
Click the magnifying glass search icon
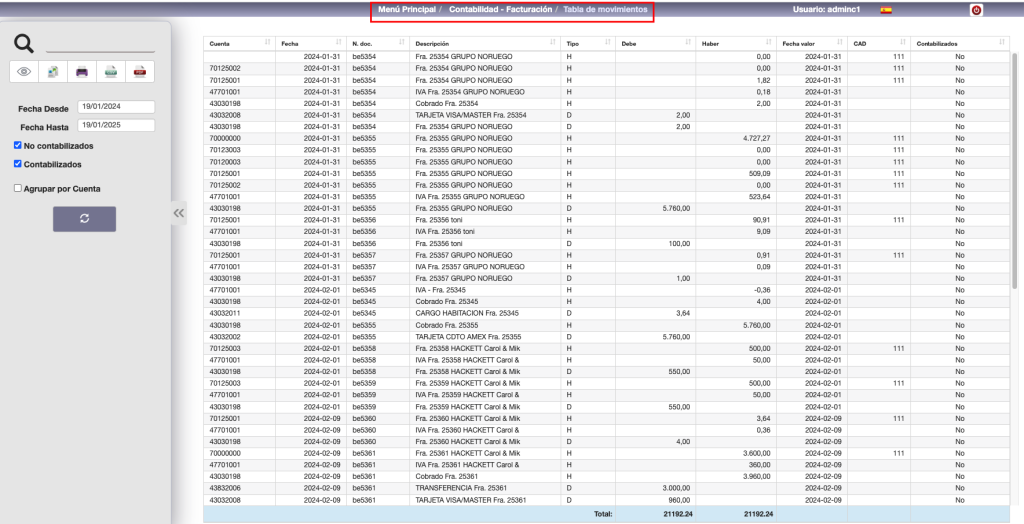coord(24,43)
